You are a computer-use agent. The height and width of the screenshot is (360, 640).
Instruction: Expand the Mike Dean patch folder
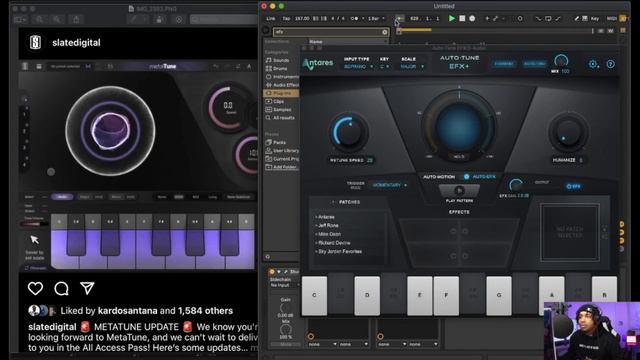coord(328,234)
